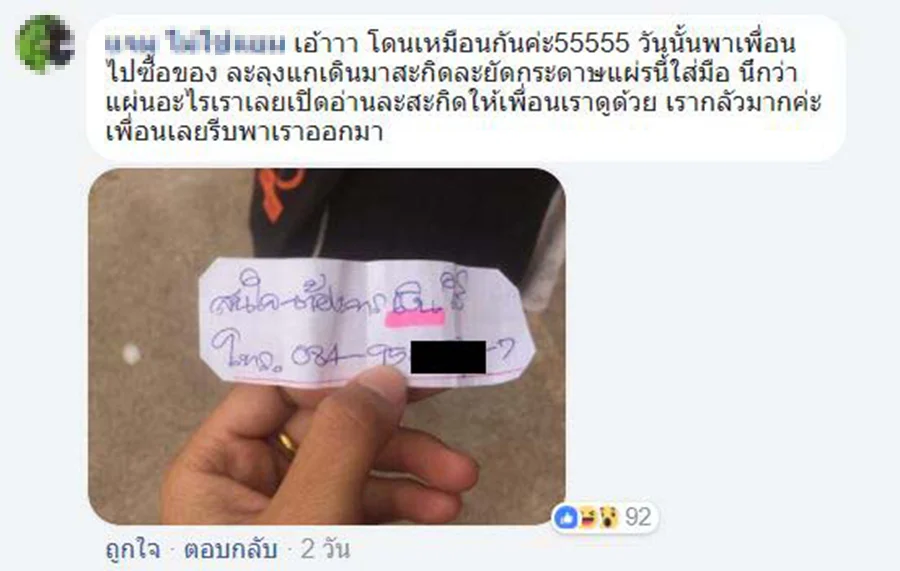Click the commenter's pixelated profile avatar
900x571 pixels.
(x=45, y=44)
